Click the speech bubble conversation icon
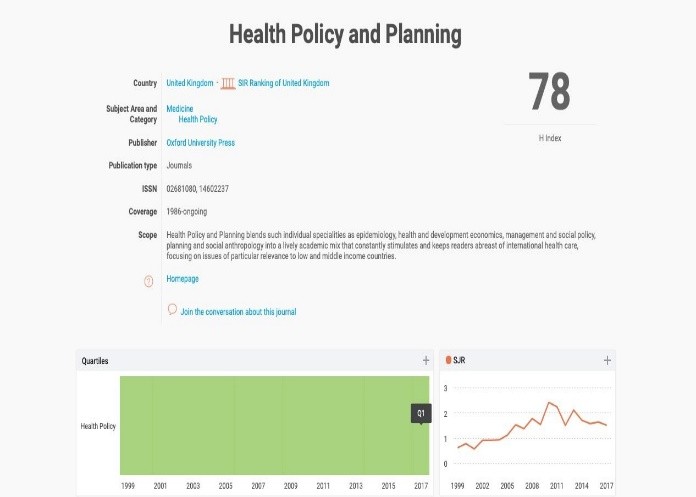Viewport: 696px width, 497px height. point(172,310)
